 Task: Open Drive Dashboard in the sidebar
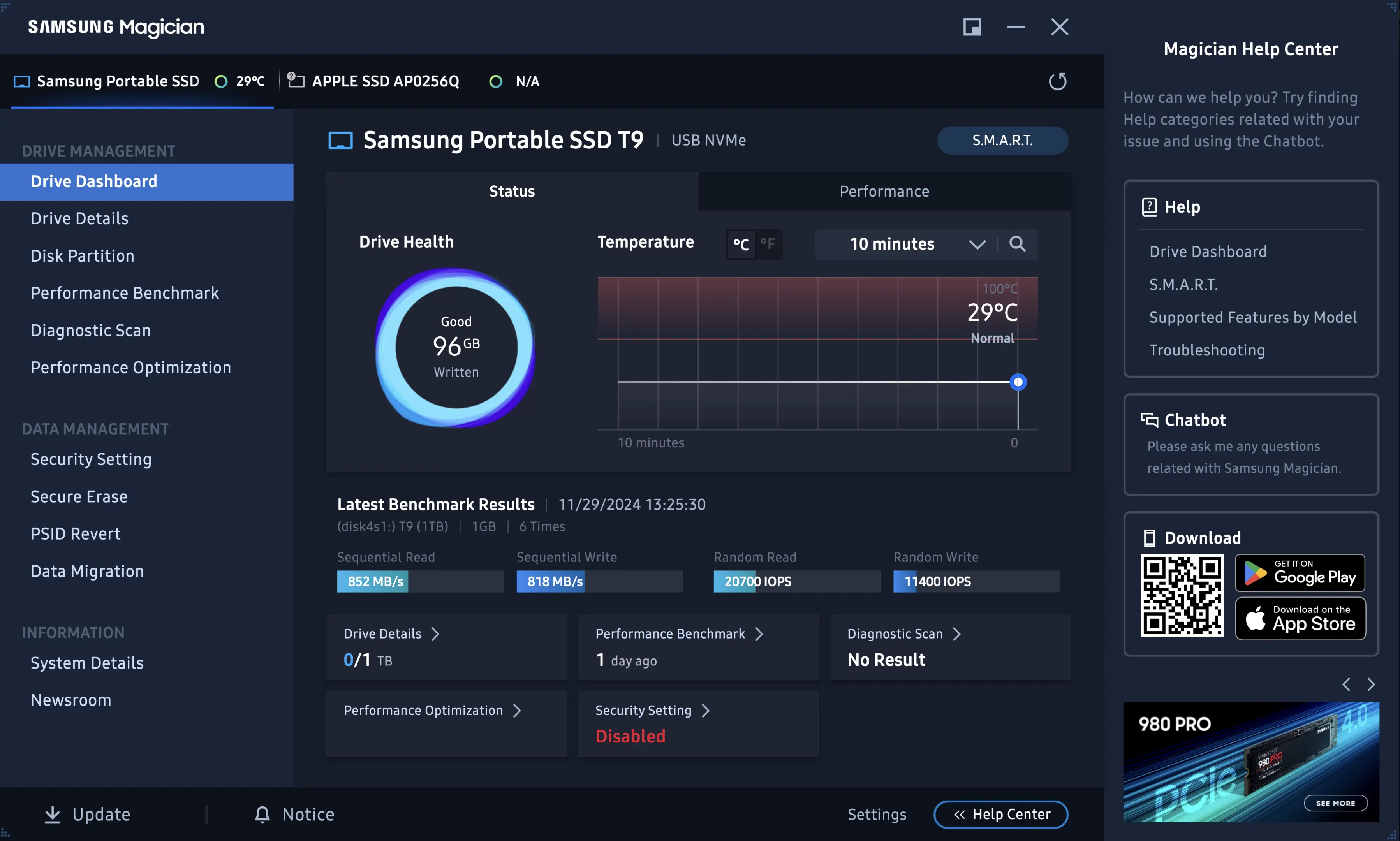pos(147,182)
